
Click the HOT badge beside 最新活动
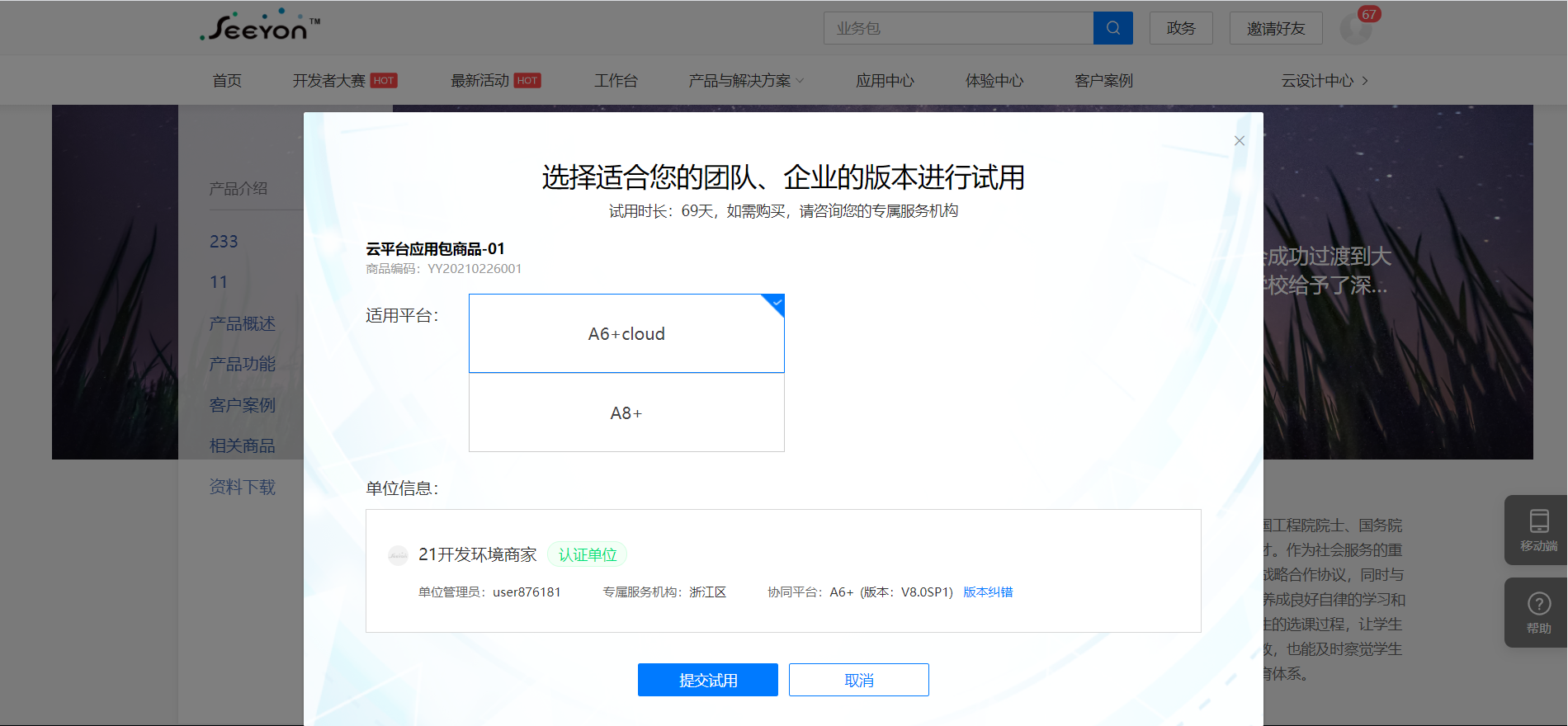pyautogui.click(x=527, y=81)
